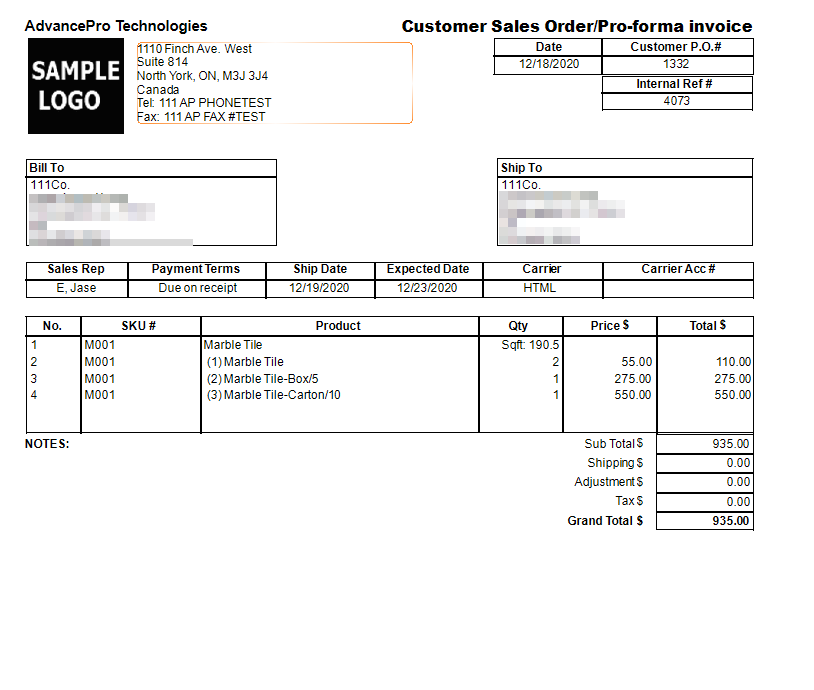Click the Customer P.O.# value 1332
This screenshot has height=690, width=814.
(677, 65)
